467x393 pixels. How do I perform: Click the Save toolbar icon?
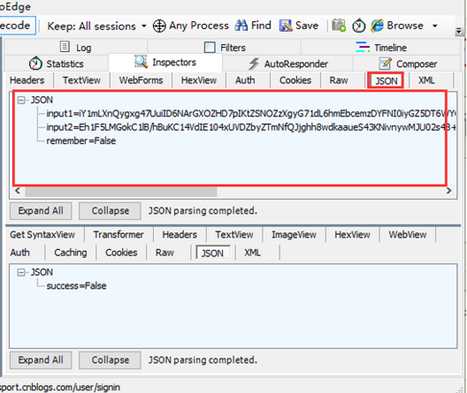285,25
